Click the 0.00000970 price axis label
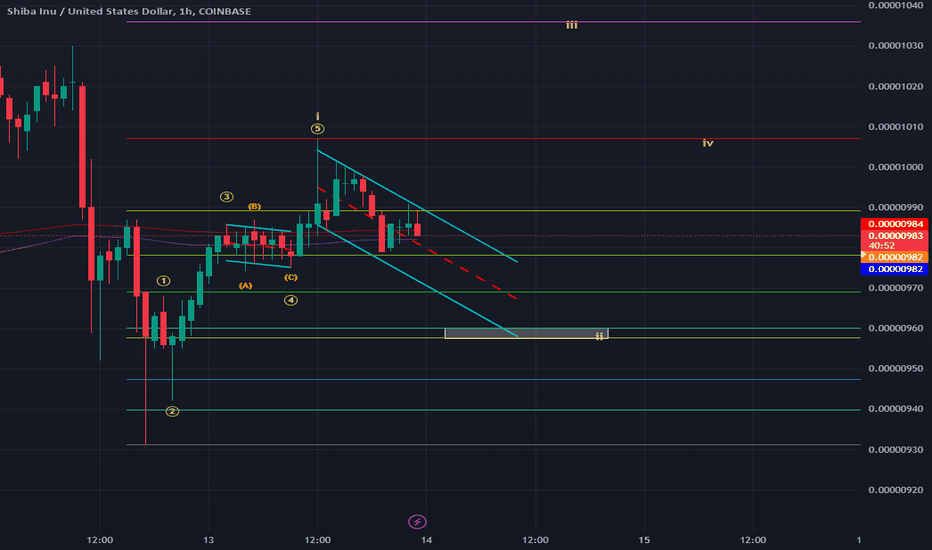The width and height of the screenshot is (932, 550). pyautogui.click(x=896, y=288)
